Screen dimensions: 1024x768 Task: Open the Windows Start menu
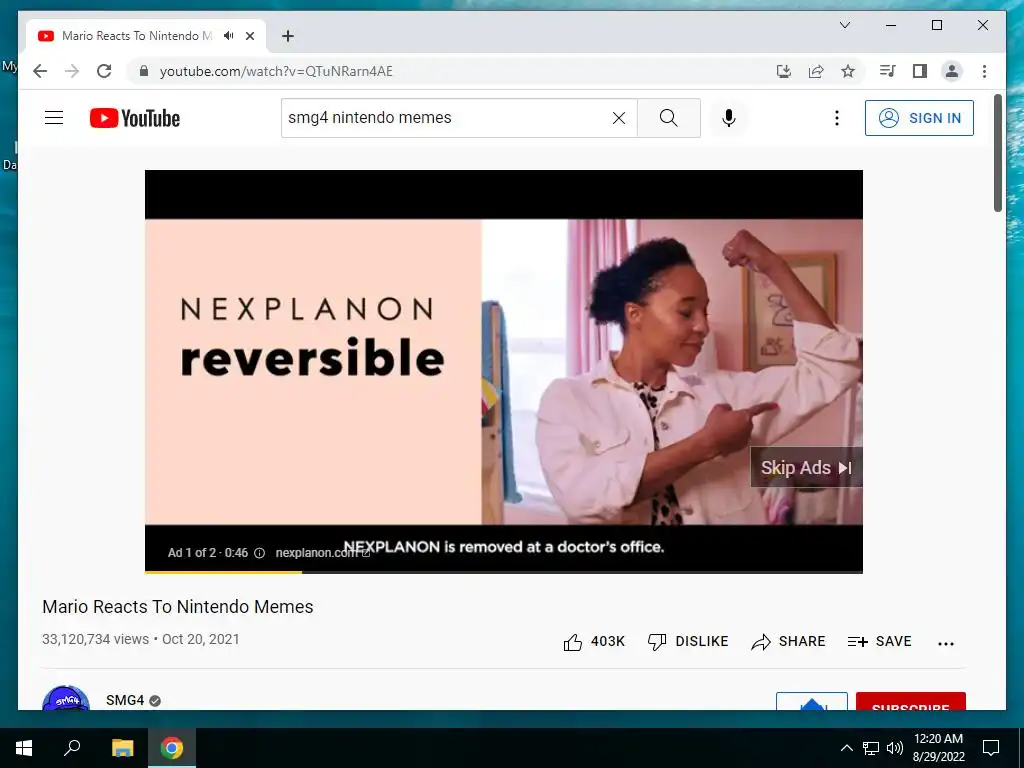pos(24,748)
